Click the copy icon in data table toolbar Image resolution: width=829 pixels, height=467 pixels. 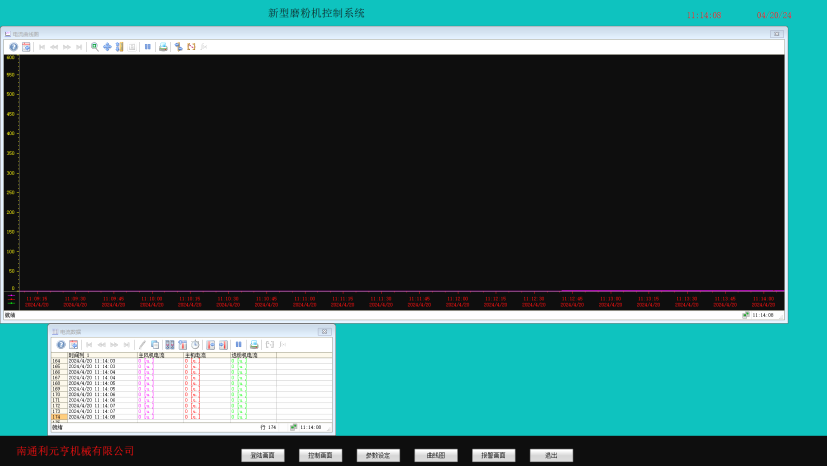155,345
